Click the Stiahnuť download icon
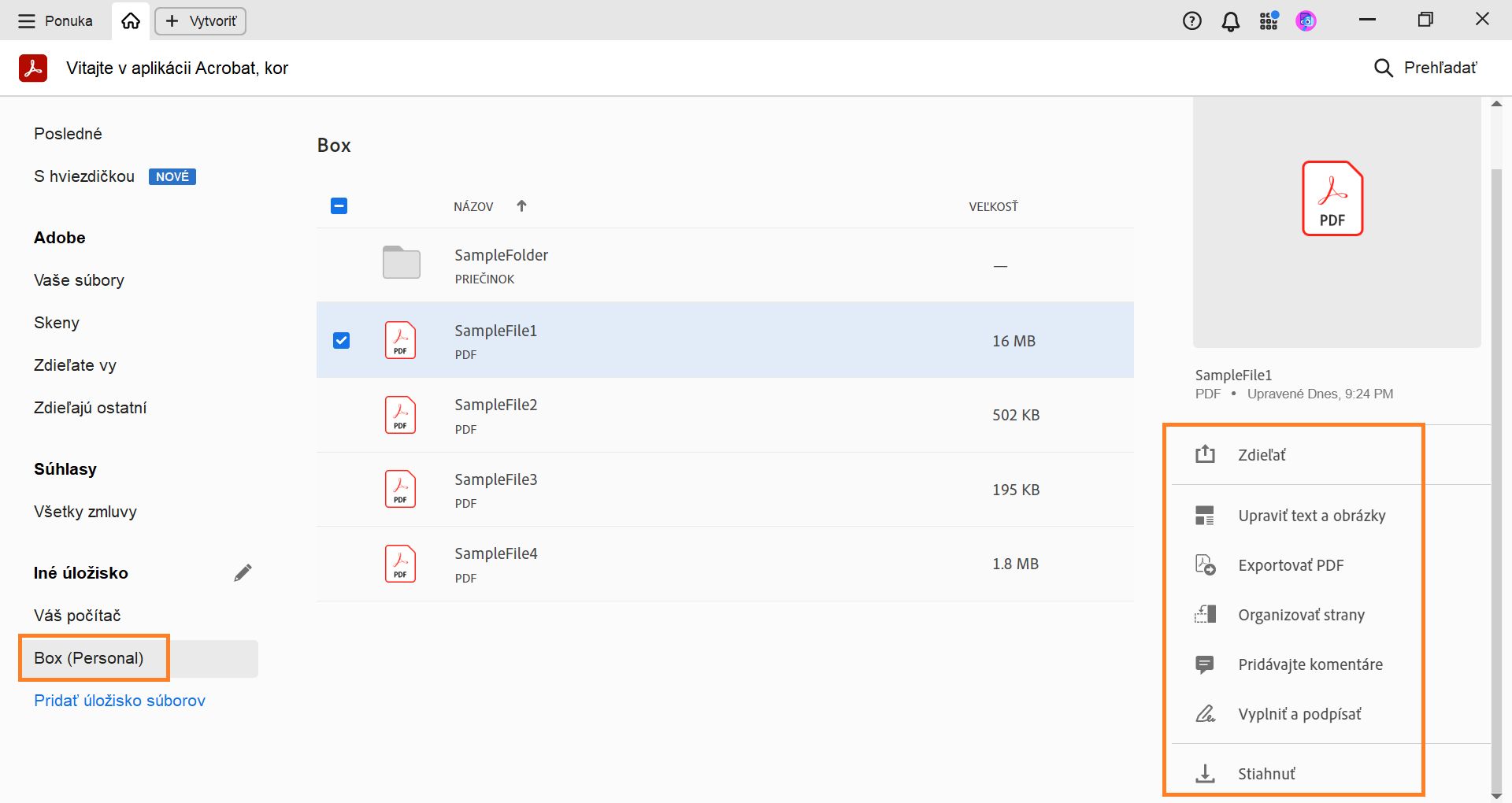Viewport: 1512px width, 803px height. (x=1205, y=774)
